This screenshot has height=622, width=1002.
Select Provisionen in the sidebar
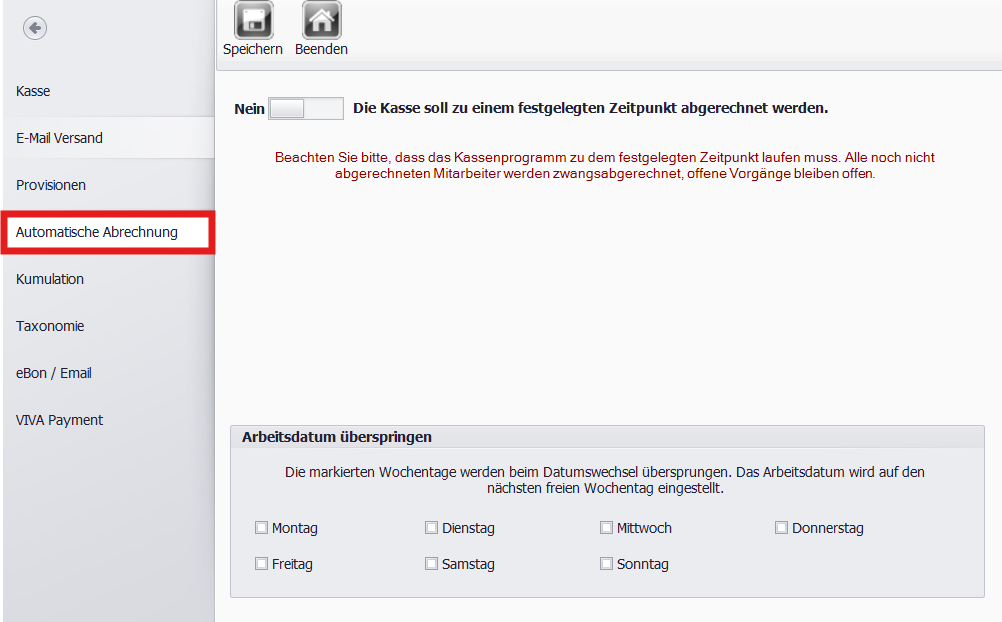coord(109,185)
